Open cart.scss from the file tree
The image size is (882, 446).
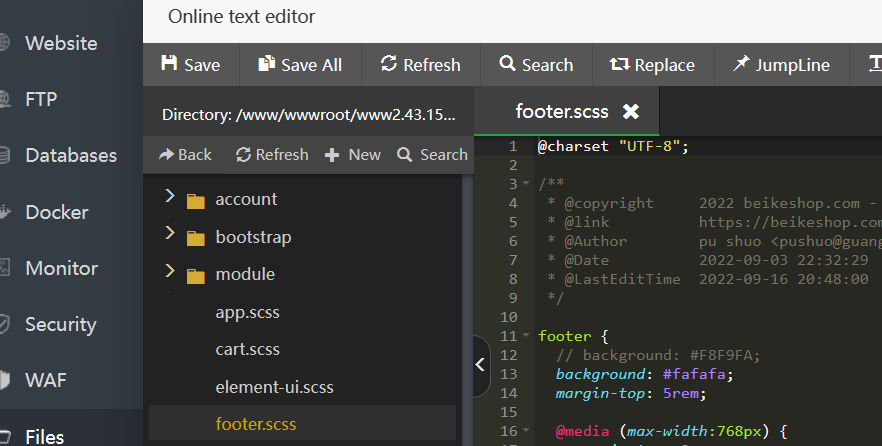click(x=247, y=349)
